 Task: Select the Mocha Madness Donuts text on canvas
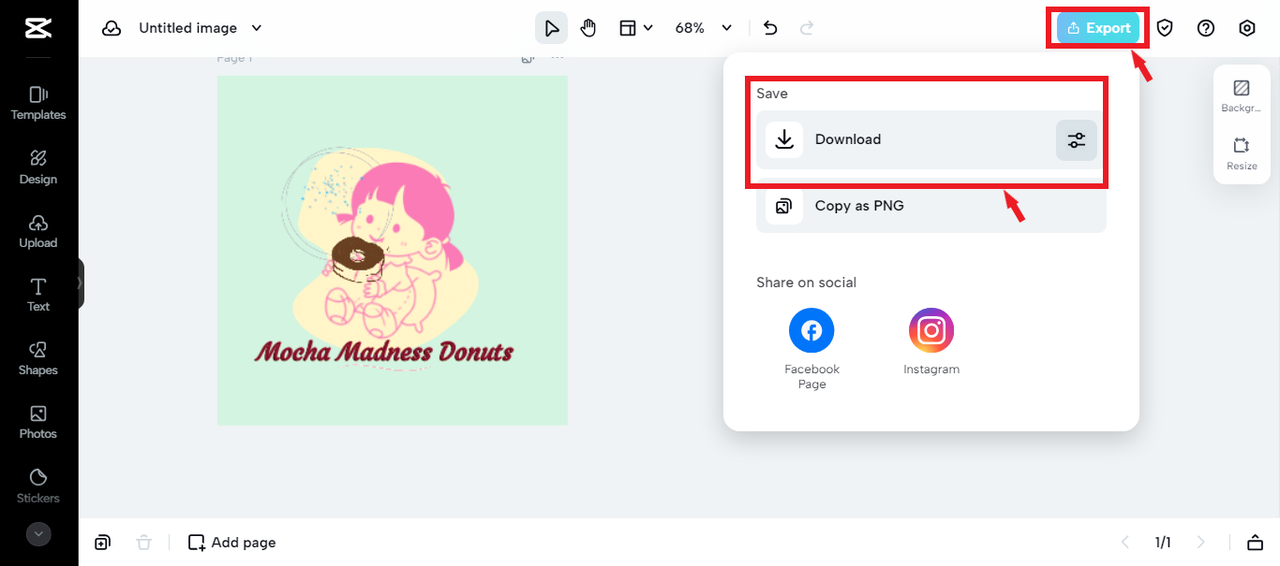click(384, 352)
